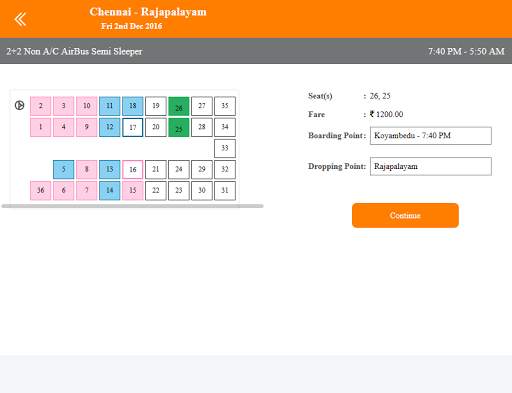Open the Dropping Point dropdown
The width and height of the screenshot is (512, 393).
[431, 166]
